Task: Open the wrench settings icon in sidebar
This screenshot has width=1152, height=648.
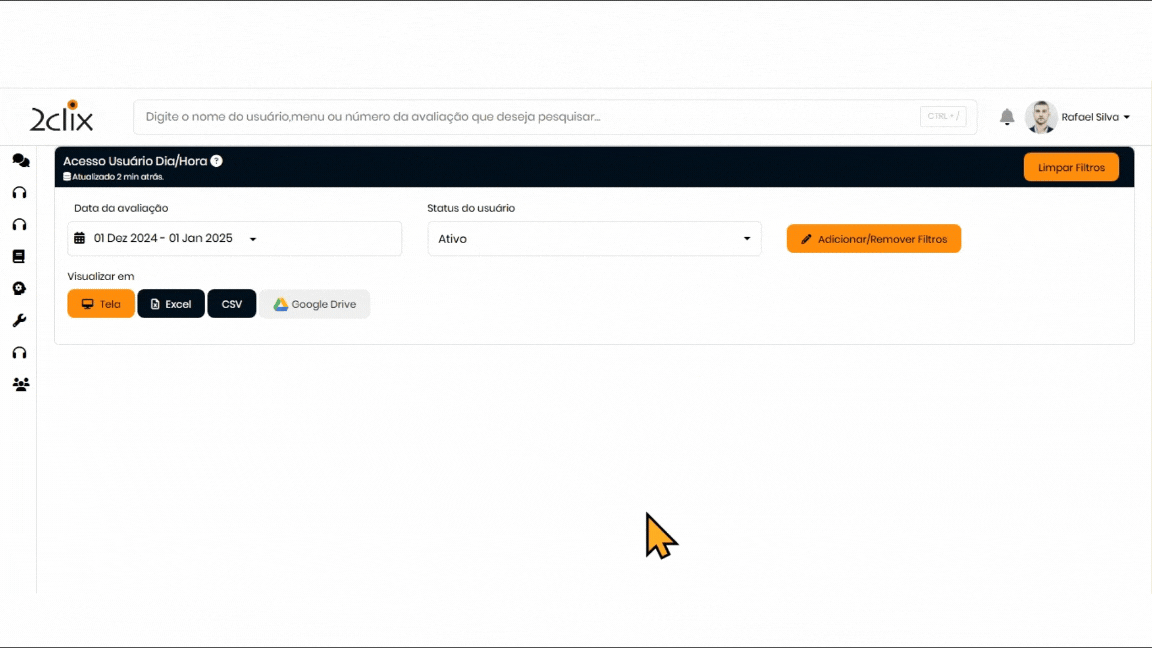Action: pos(19,320)
